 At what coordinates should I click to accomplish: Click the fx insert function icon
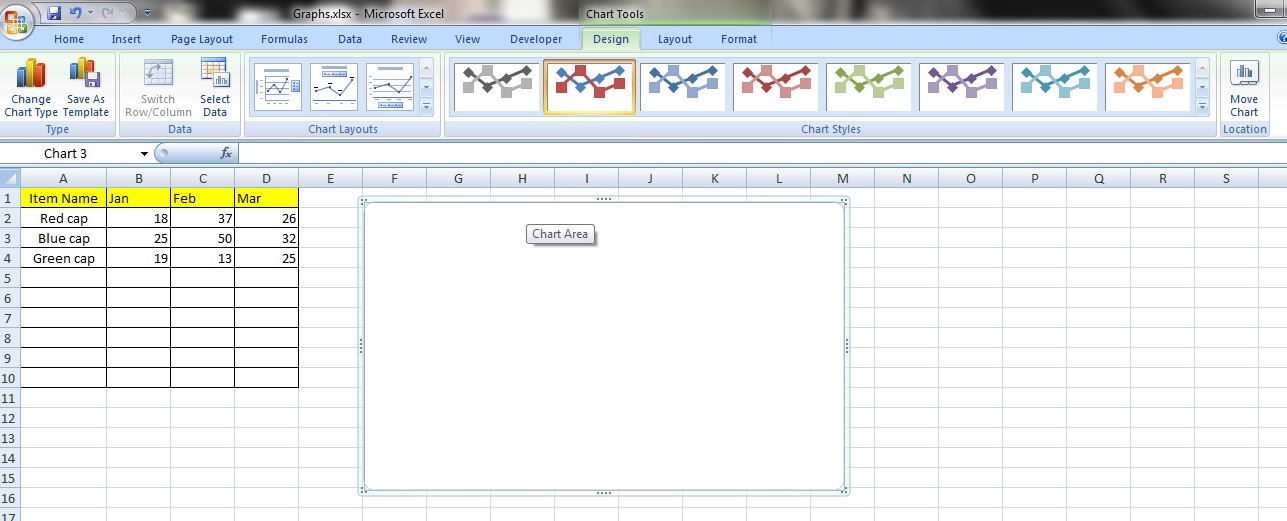[226, 153]
